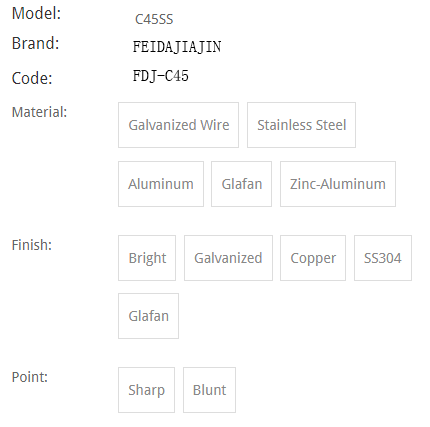
Task: Choose Stainless Steel material
Action: point(301,125)
